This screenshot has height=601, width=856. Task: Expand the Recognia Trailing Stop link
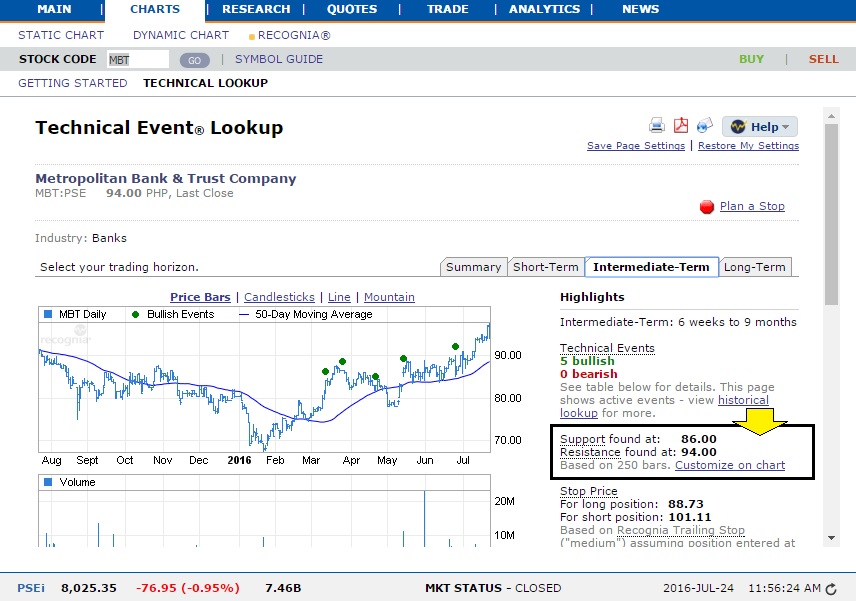(x=682, y=529)
